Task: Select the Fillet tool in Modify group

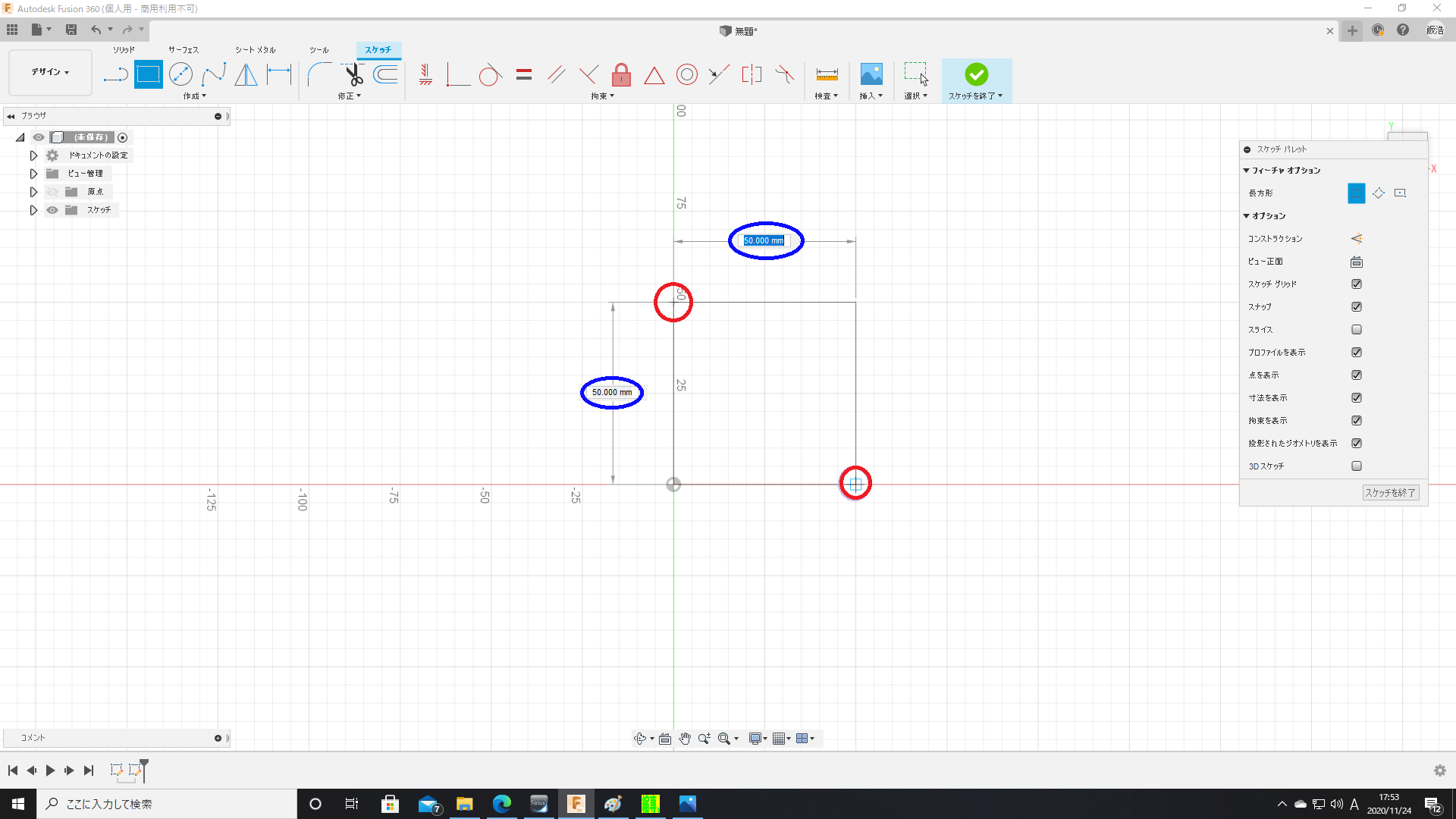Action: [x=318, y=74]
